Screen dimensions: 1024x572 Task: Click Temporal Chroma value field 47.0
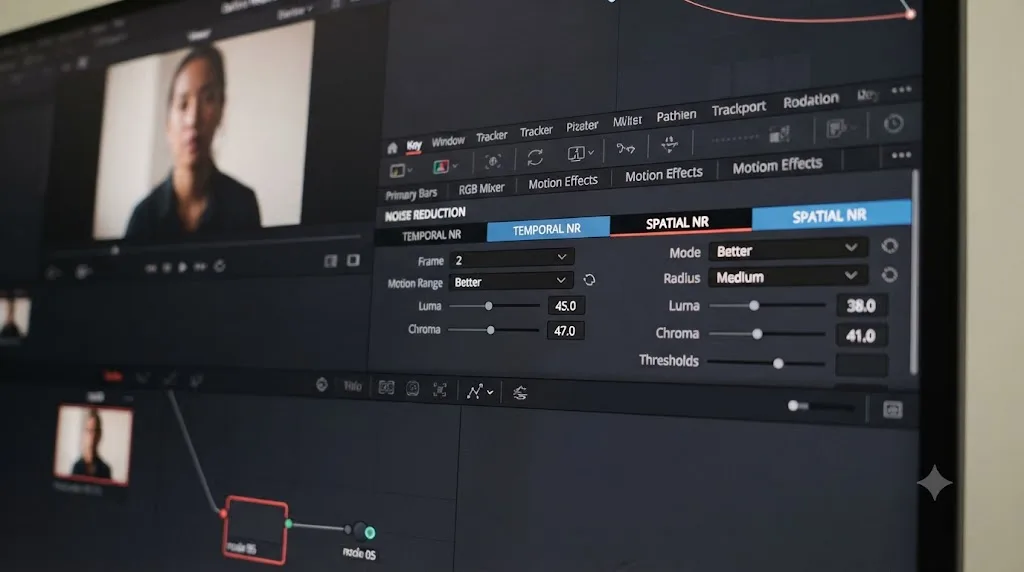coord(566,330)
